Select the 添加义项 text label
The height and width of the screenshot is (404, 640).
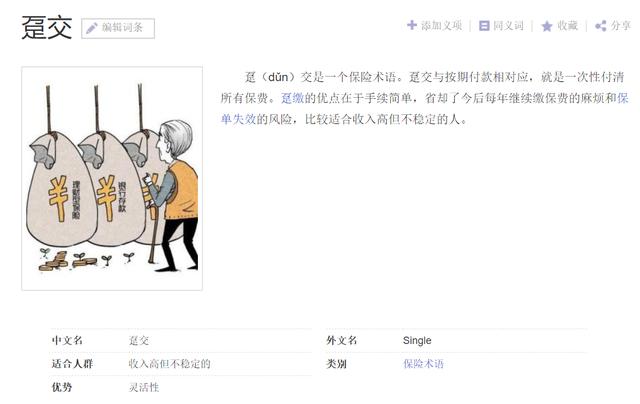coord(441,26)
